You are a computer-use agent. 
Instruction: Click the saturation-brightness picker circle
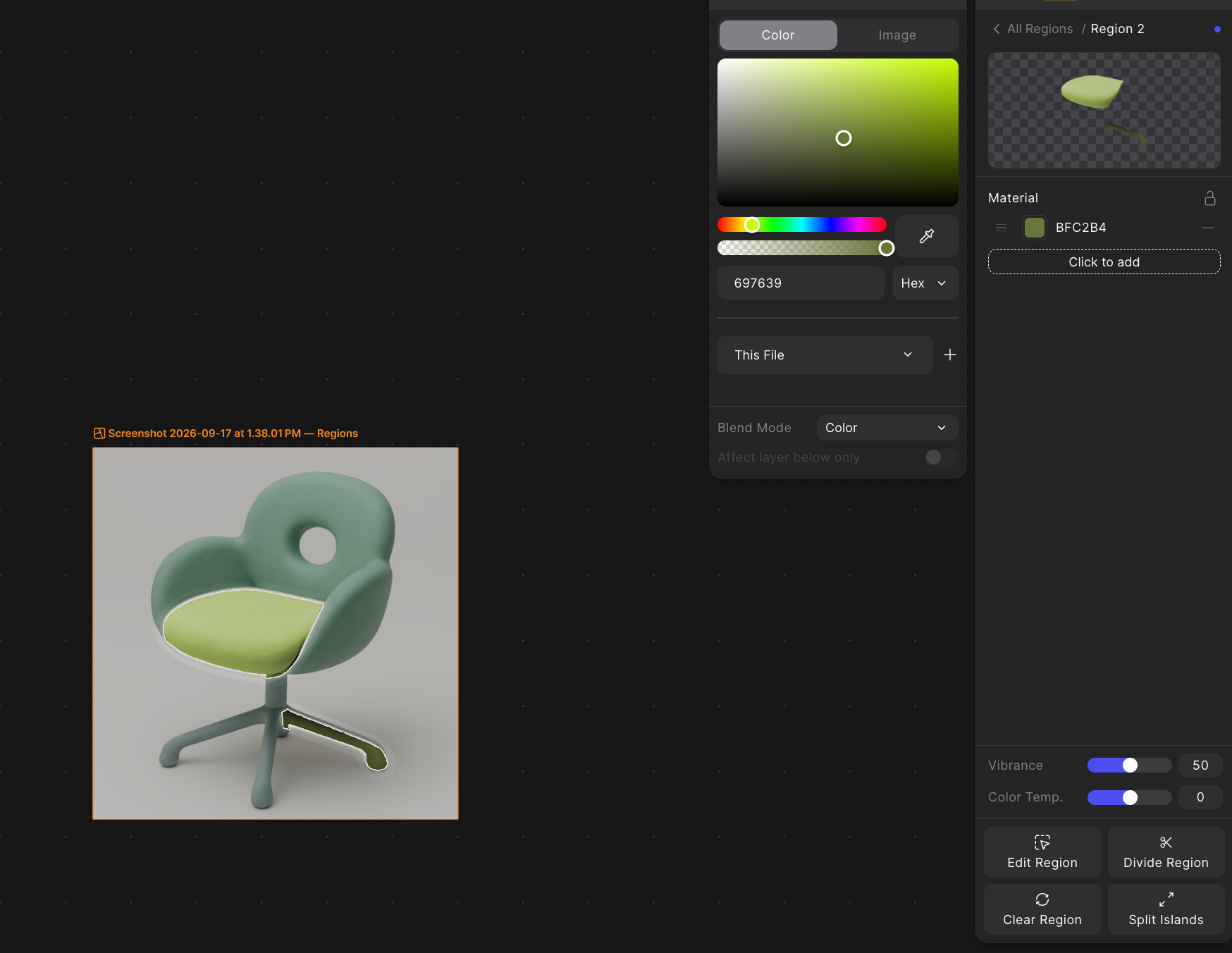(843, 138)
